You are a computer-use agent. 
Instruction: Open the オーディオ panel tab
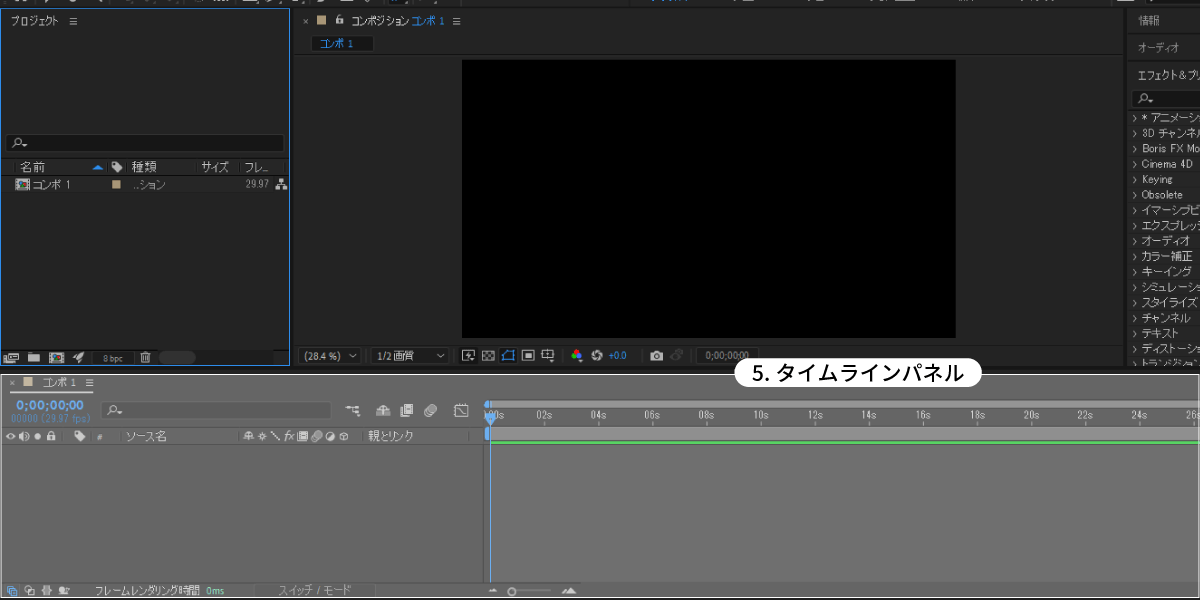click(x=1158, y=47)
